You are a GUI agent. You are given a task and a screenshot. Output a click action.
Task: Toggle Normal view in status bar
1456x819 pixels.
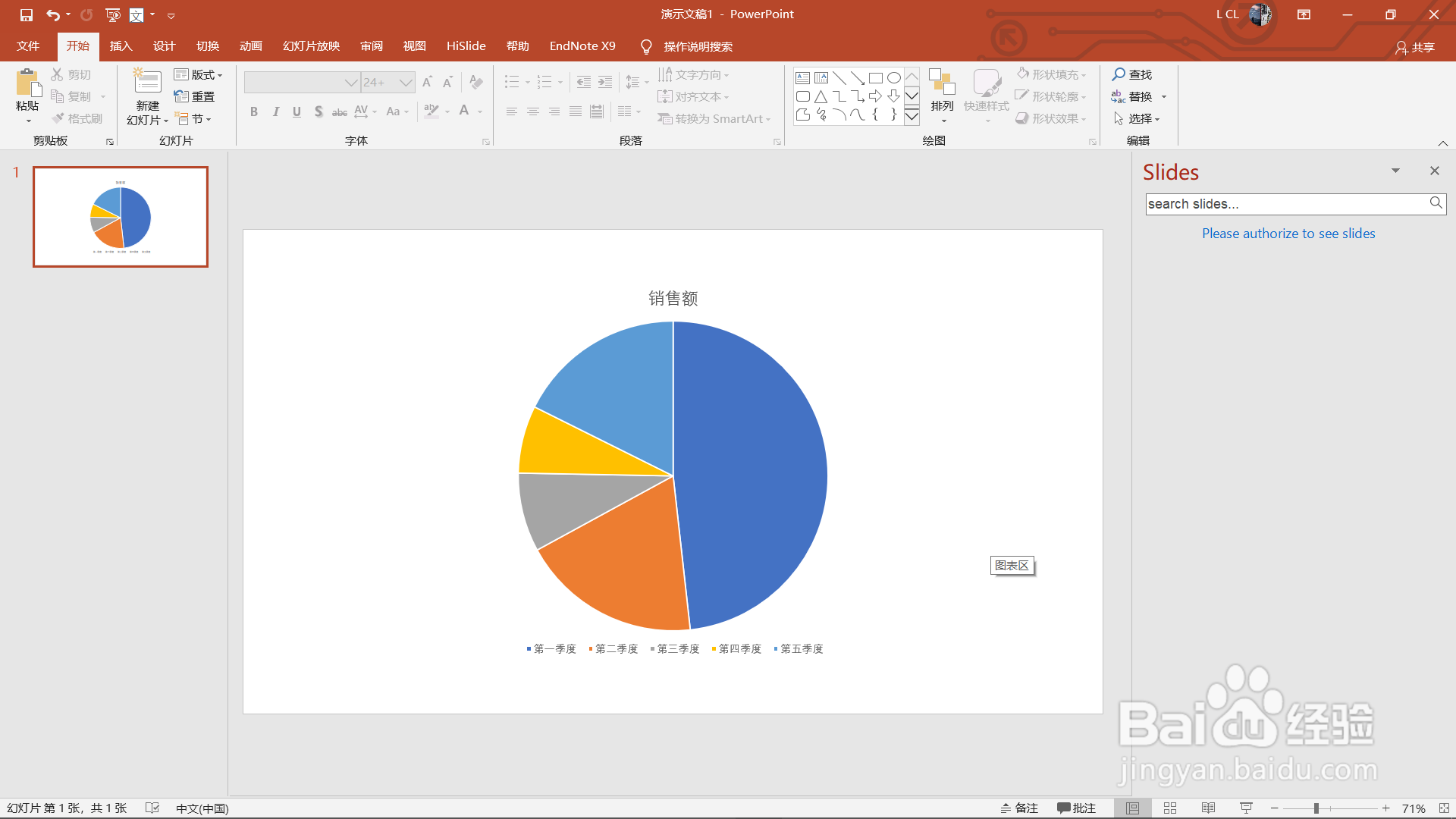coord(1132,808)
